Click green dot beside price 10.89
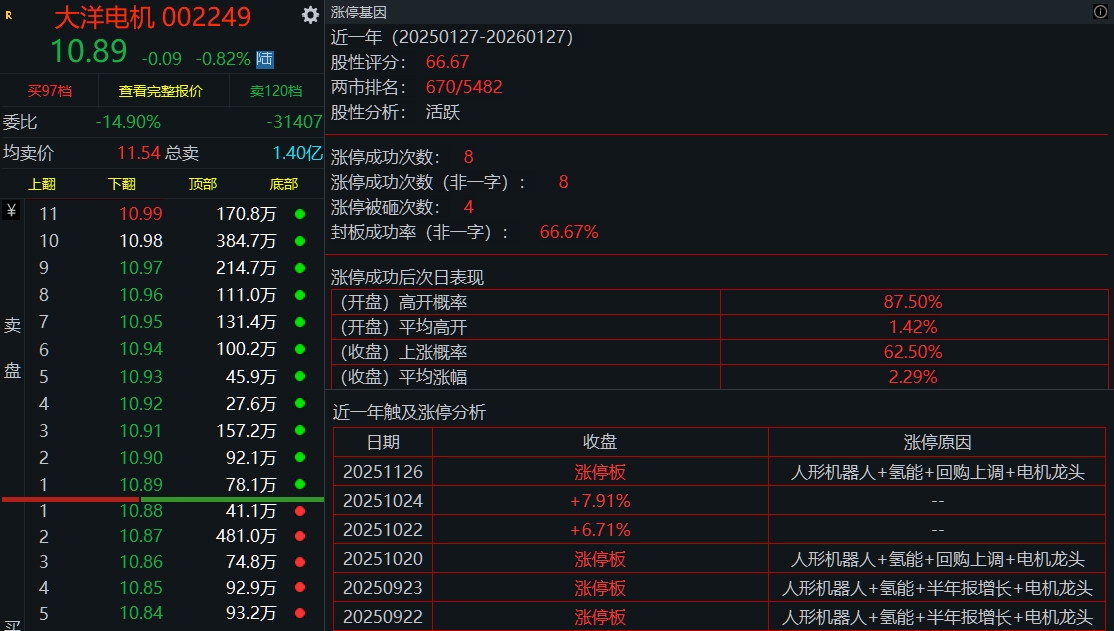The height and width of the screenshot is (631, 1114). coord(300,485)
